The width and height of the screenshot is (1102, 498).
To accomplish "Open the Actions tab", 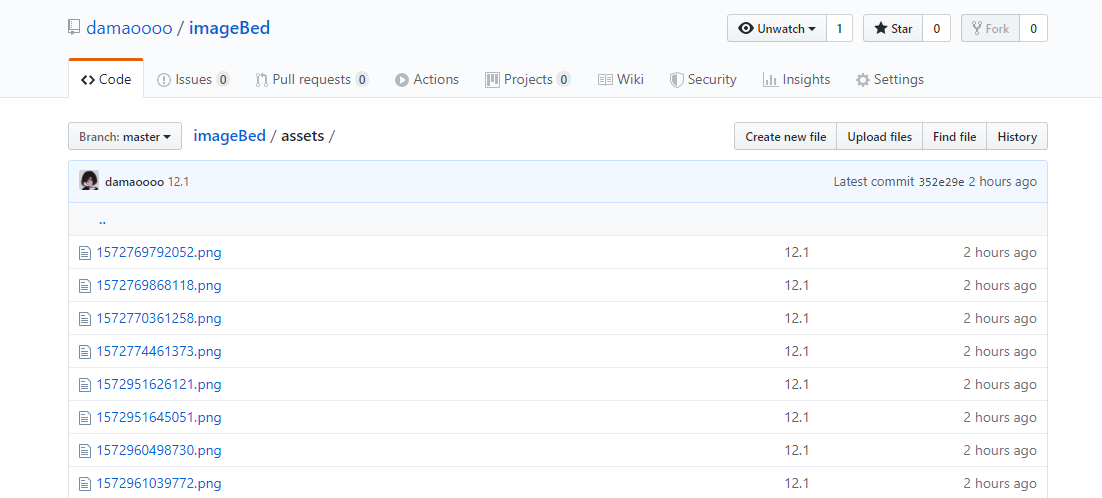I will pos(427,79).
